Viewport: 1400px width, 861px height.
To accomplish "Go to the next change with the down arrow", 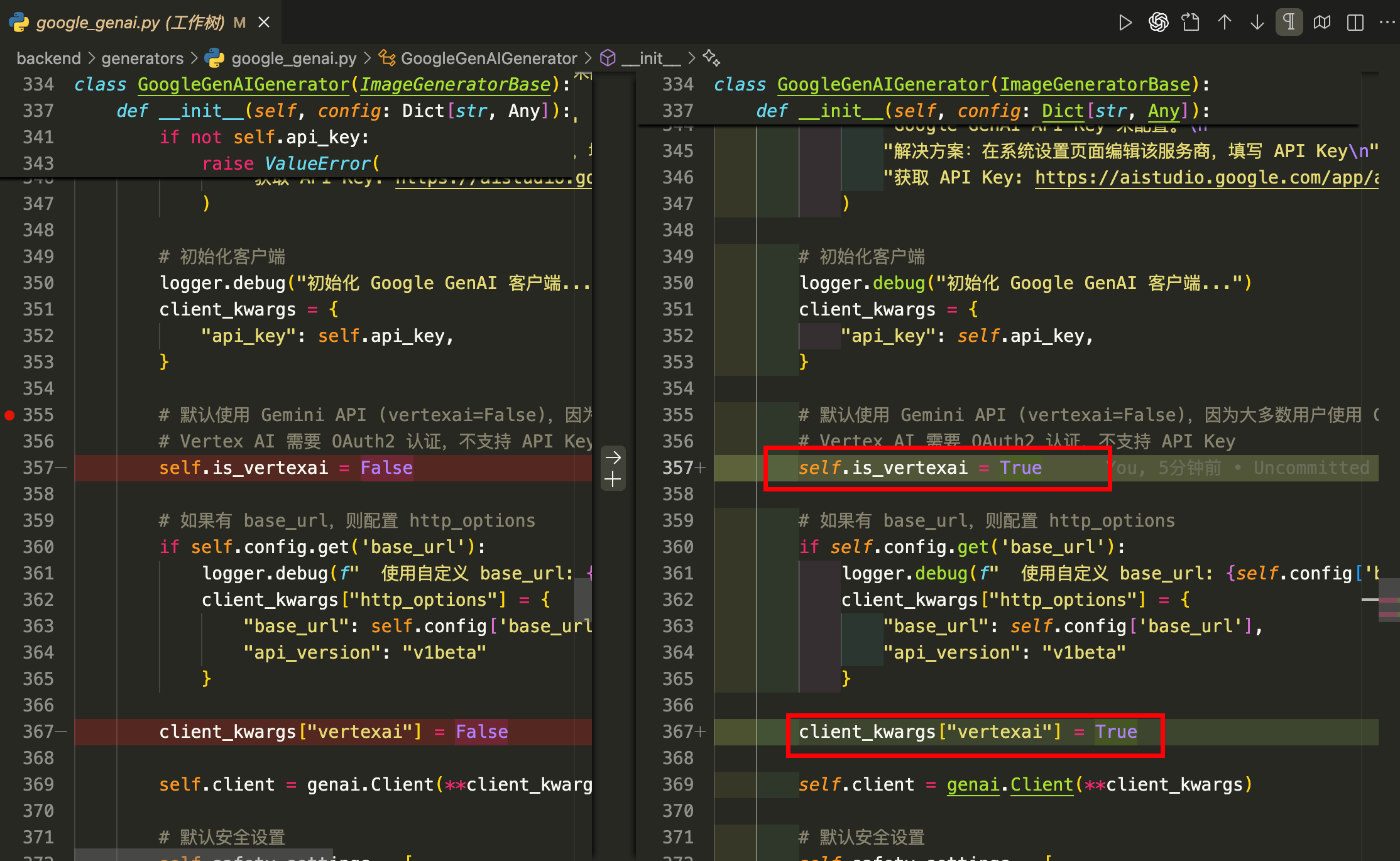I will 1257,23.
